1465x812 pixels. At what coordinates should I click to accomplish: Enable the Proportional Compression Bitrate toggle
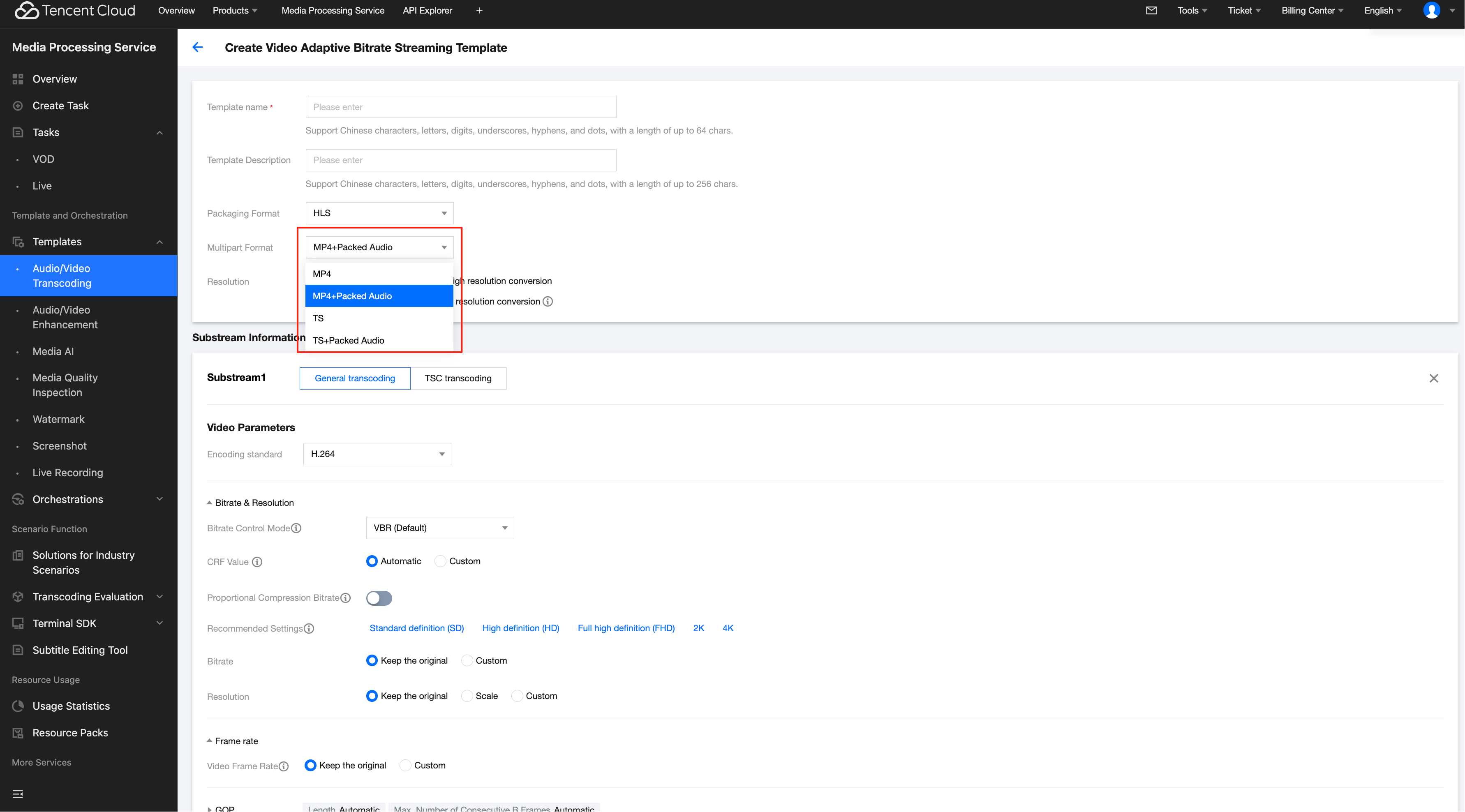pyautogui.click(x=379, y=597)
